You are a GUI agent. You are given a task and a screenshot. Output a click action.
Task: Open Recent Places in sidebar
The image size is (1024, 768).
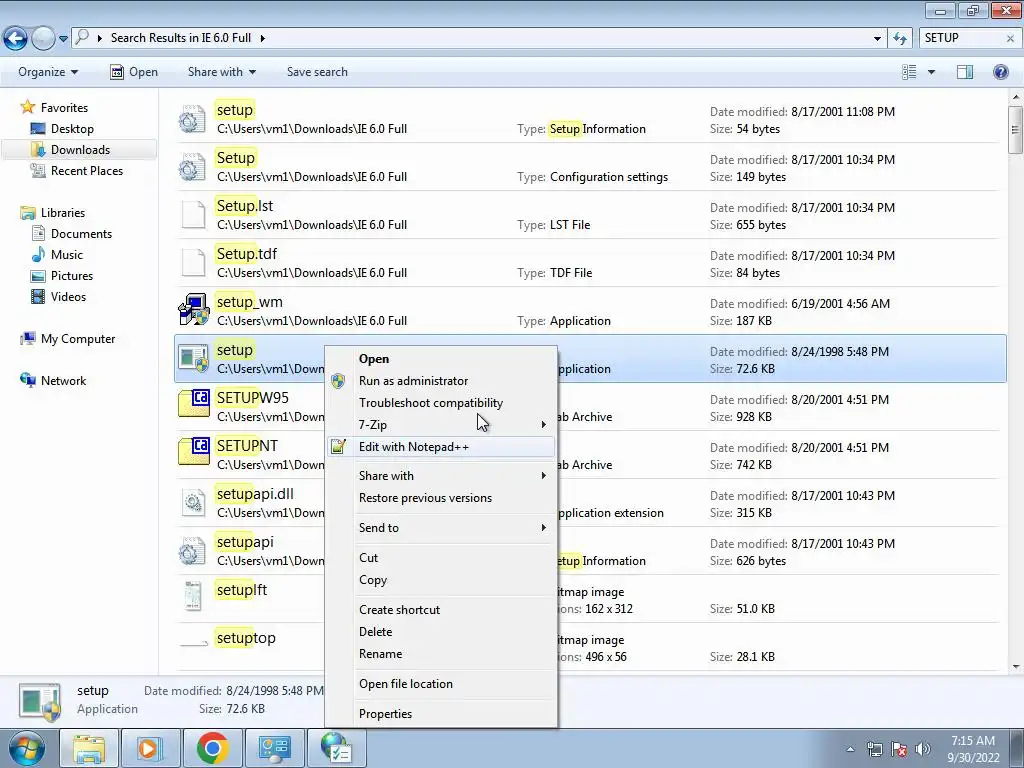[x=87, y=170]
